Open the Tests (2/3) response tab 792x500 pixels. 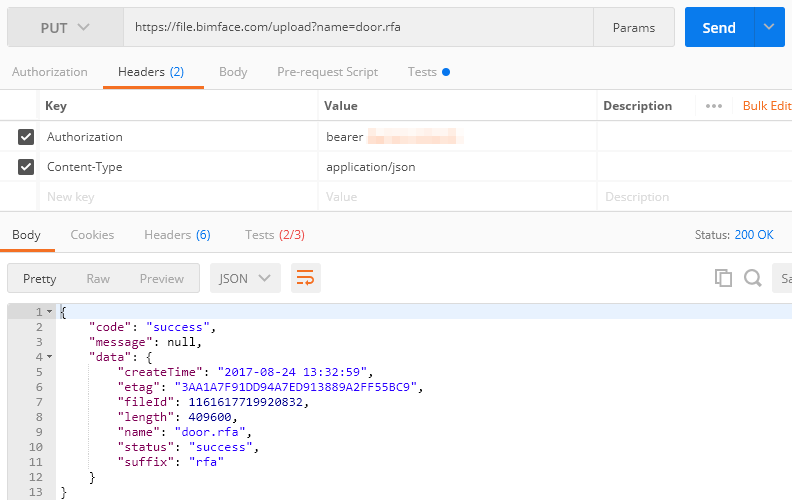click(275, 235)
